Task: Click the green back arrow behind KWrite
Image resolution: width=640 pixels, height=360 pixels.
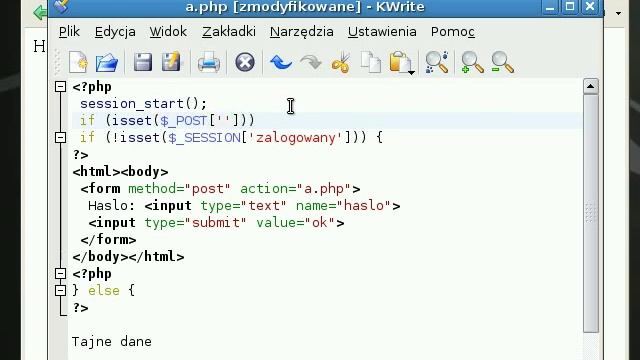Action: coord(40,13)
